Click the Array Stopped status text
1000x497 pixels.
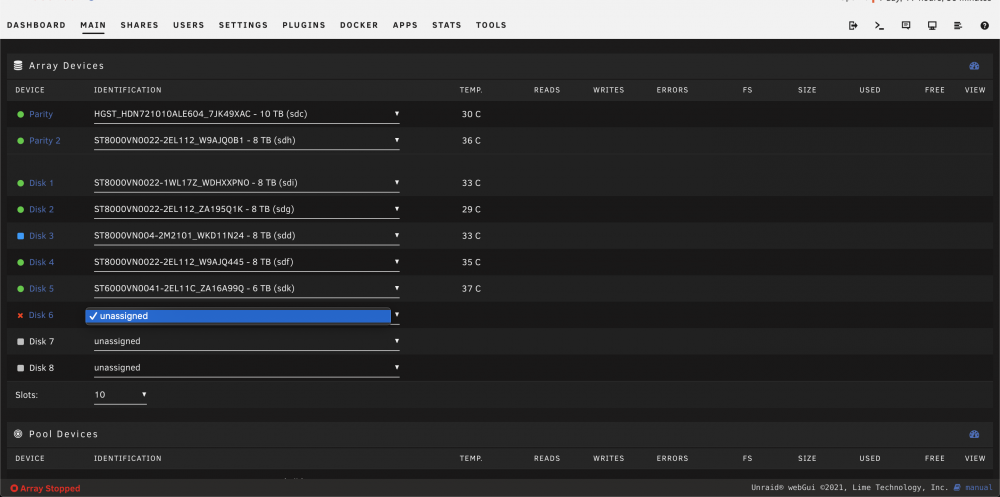[x=50, y=489]
